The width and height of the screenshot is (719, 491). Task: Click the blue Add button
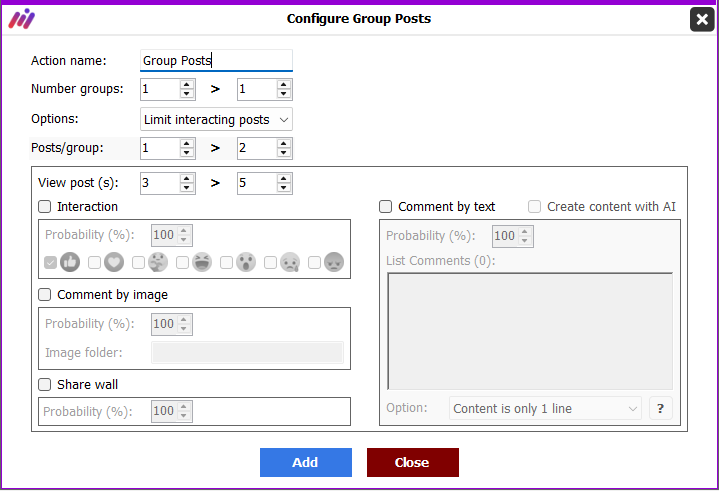(x=306, y=463)
